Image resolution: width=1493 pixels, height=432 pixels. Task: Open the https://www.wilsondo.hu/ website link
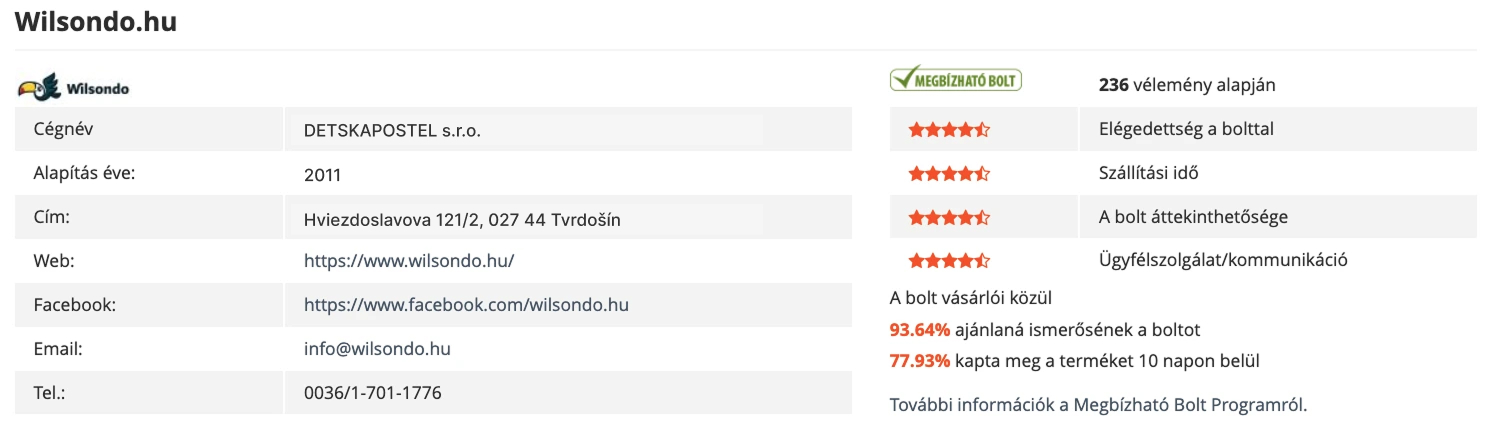(x=409, y=261)
